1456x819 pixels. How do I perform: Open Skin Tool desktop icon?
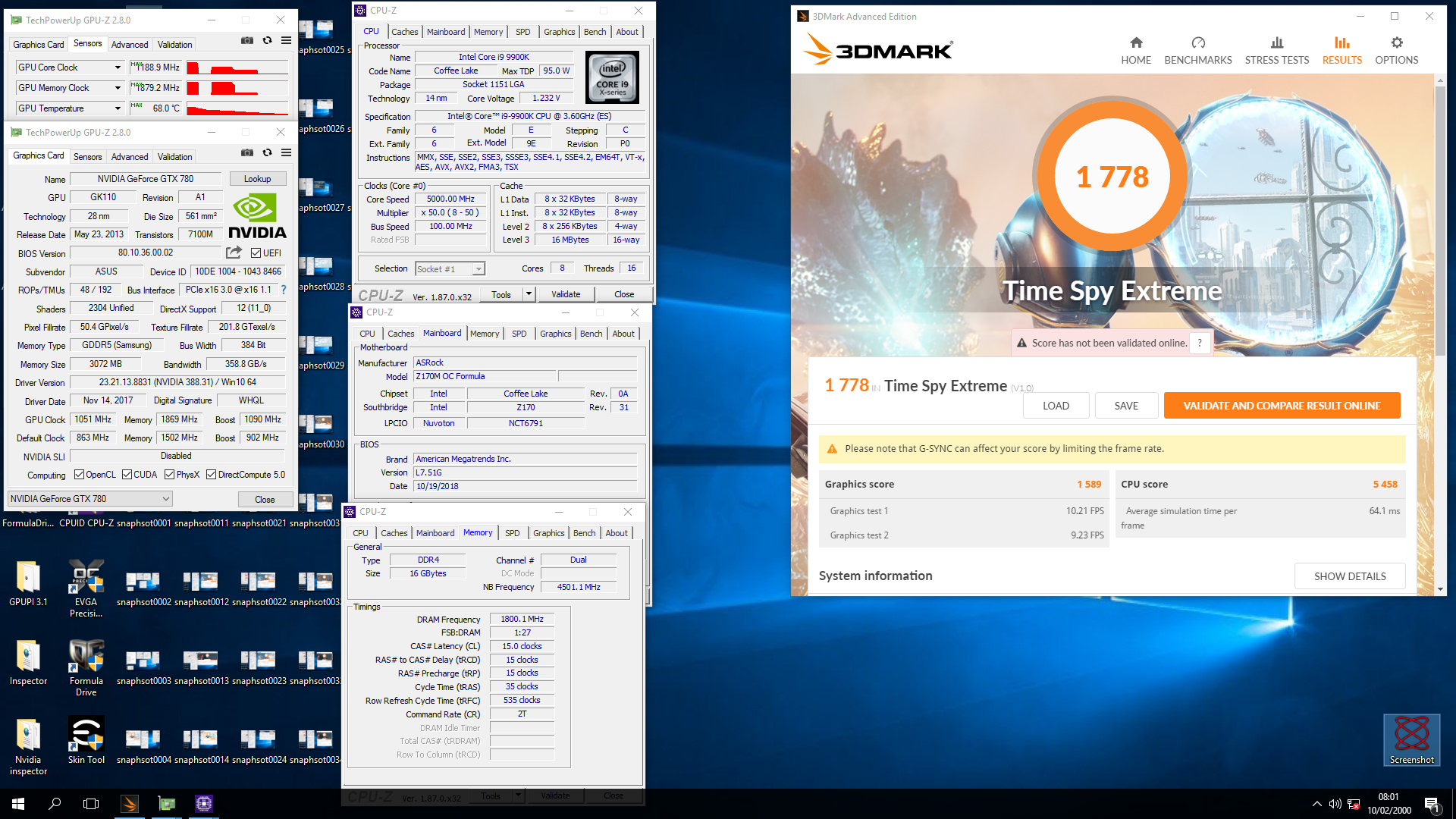(86, 742)
